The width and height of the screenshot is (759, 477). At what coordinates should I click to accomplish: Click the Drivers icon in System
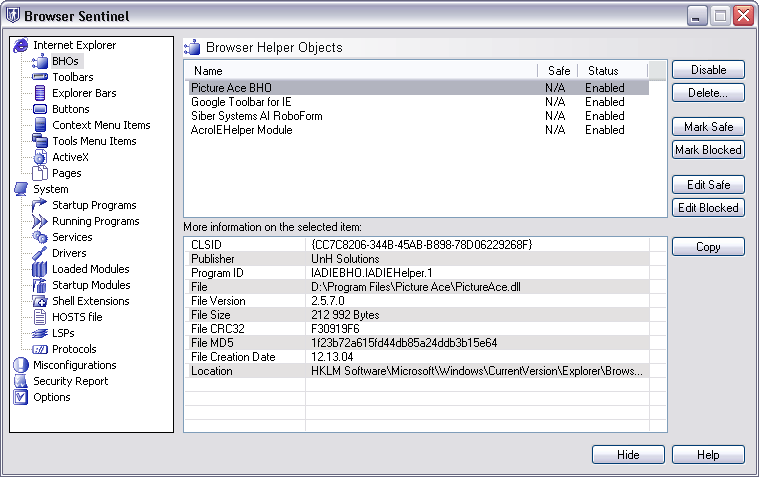(40, 253)
